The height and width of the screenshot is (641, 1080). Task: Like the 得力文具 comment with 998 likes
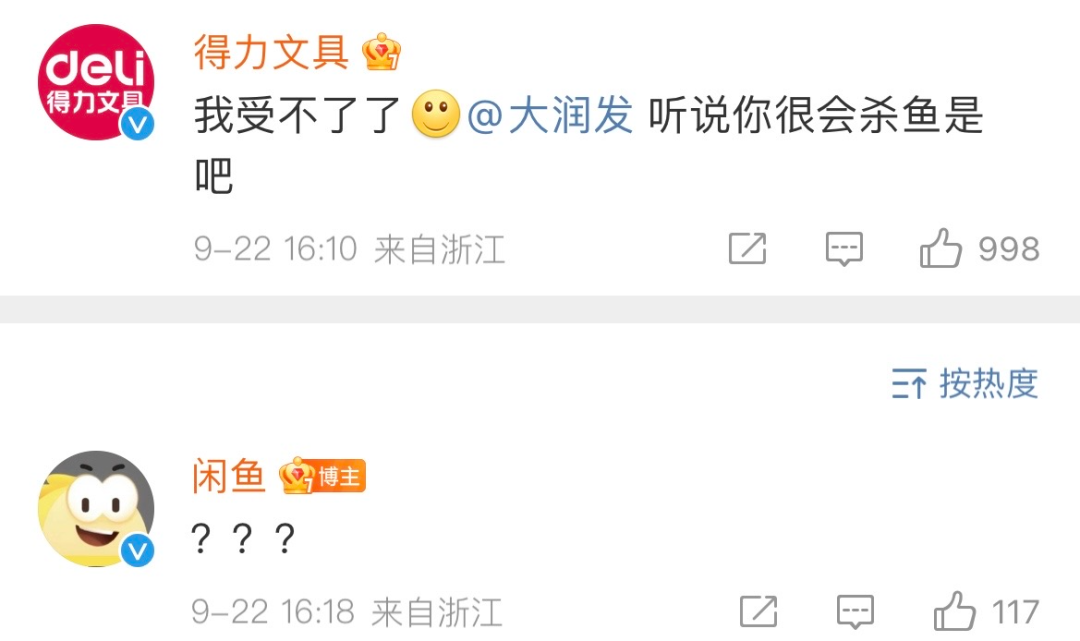pos(979,249)
